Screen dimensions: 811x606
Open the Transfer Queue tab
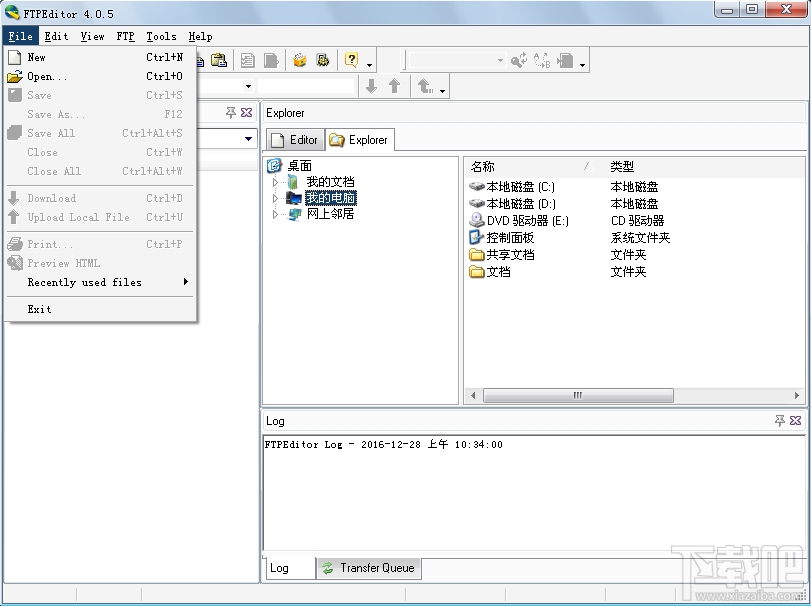pyautogui.click(x=368, y=568)
